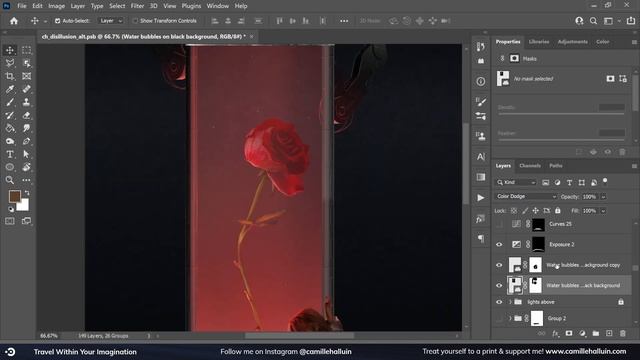
Task: Select the Pen tool
Action: point(27,141)
